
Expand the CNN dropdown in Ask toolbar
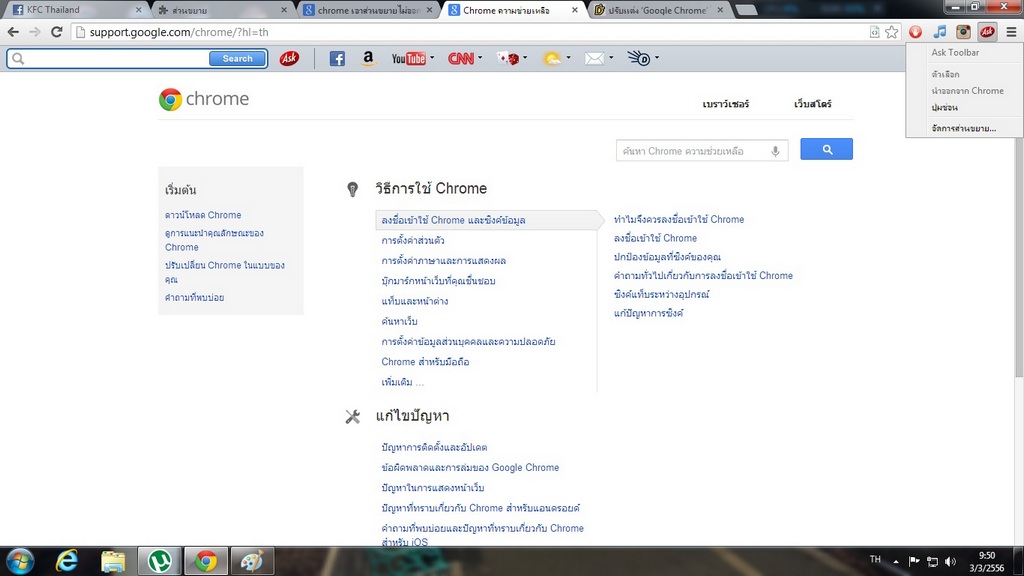[480, 58]
